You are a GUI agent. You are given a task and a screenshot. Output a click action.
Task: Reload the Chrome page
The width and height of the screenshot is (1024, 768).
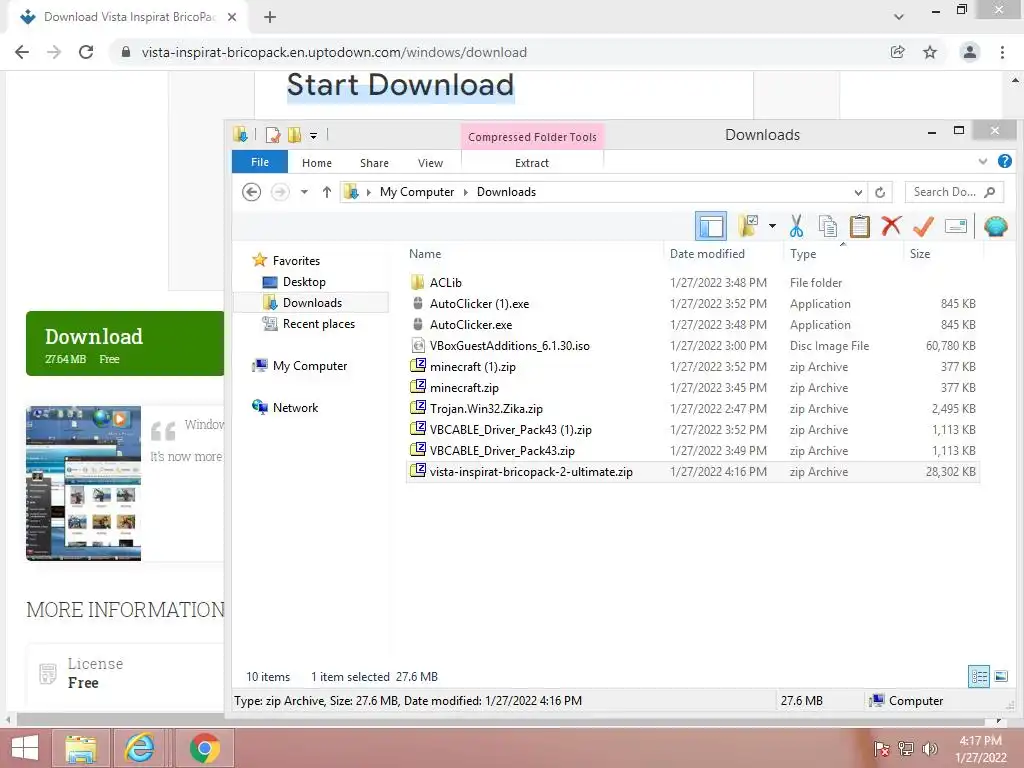pyautogui.click(x=86, y=52)
